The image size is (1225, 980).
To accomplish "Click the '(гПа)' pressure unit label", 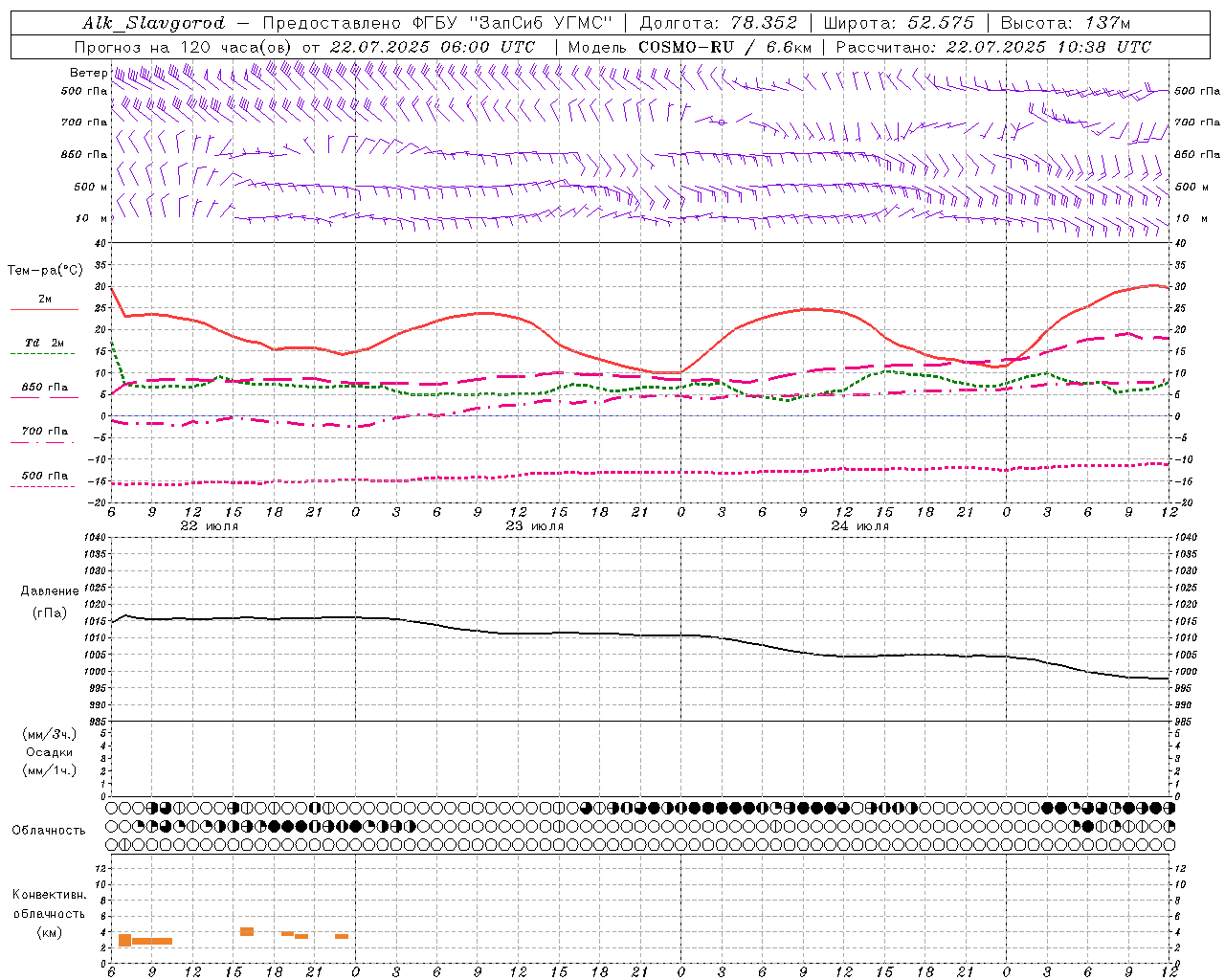I will [50, 612].
